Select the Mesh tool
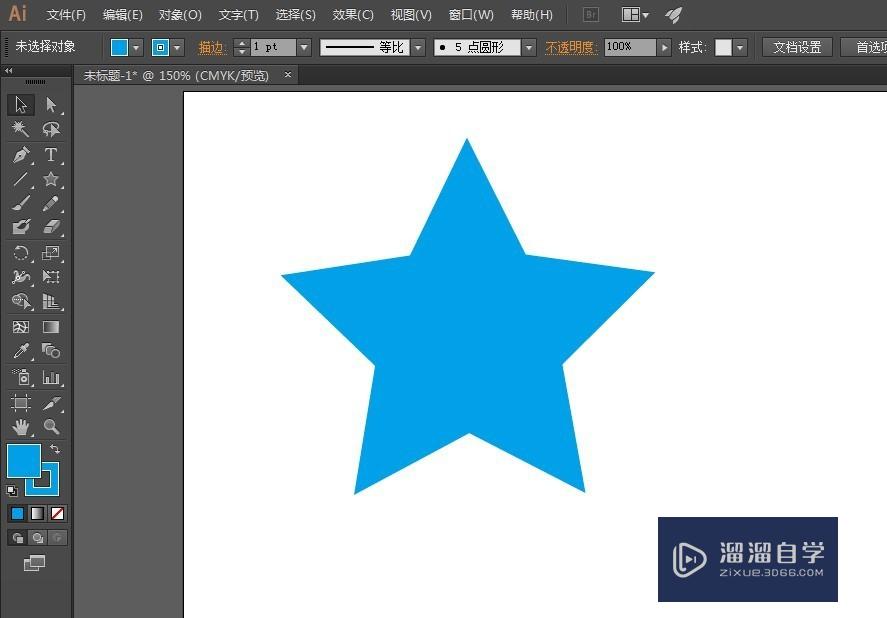 point(21,327)
